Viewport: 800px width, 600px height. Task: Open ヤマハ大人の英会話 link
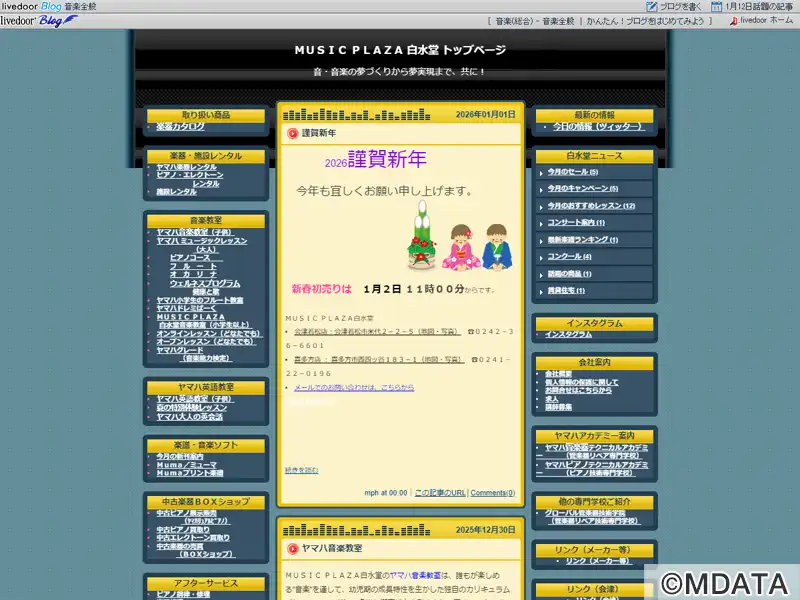(189, 416)
